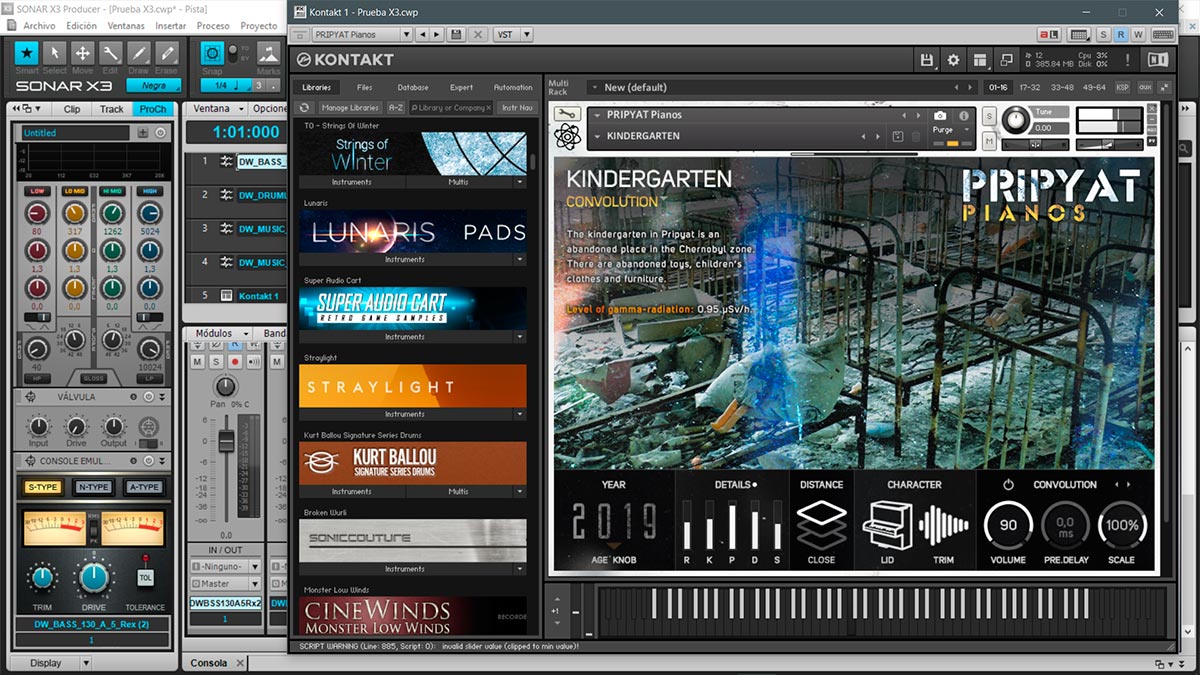Open instrument edit wrench in Kontakt
The image size is (1200, 675).
pyautogui.click(x=566, y=114)
